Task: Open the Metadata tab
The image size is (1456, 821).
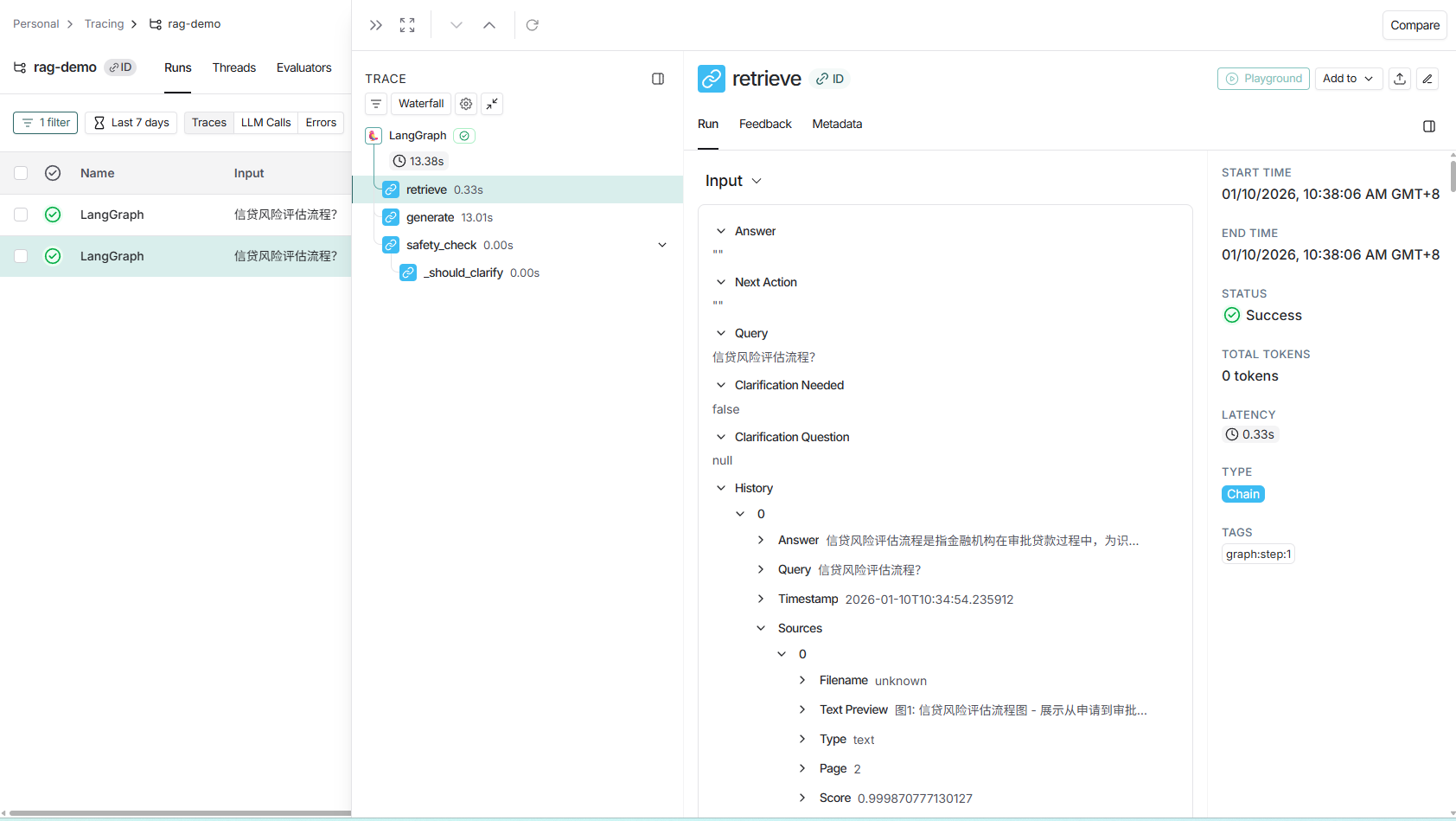Action: (x=837, y=124)
